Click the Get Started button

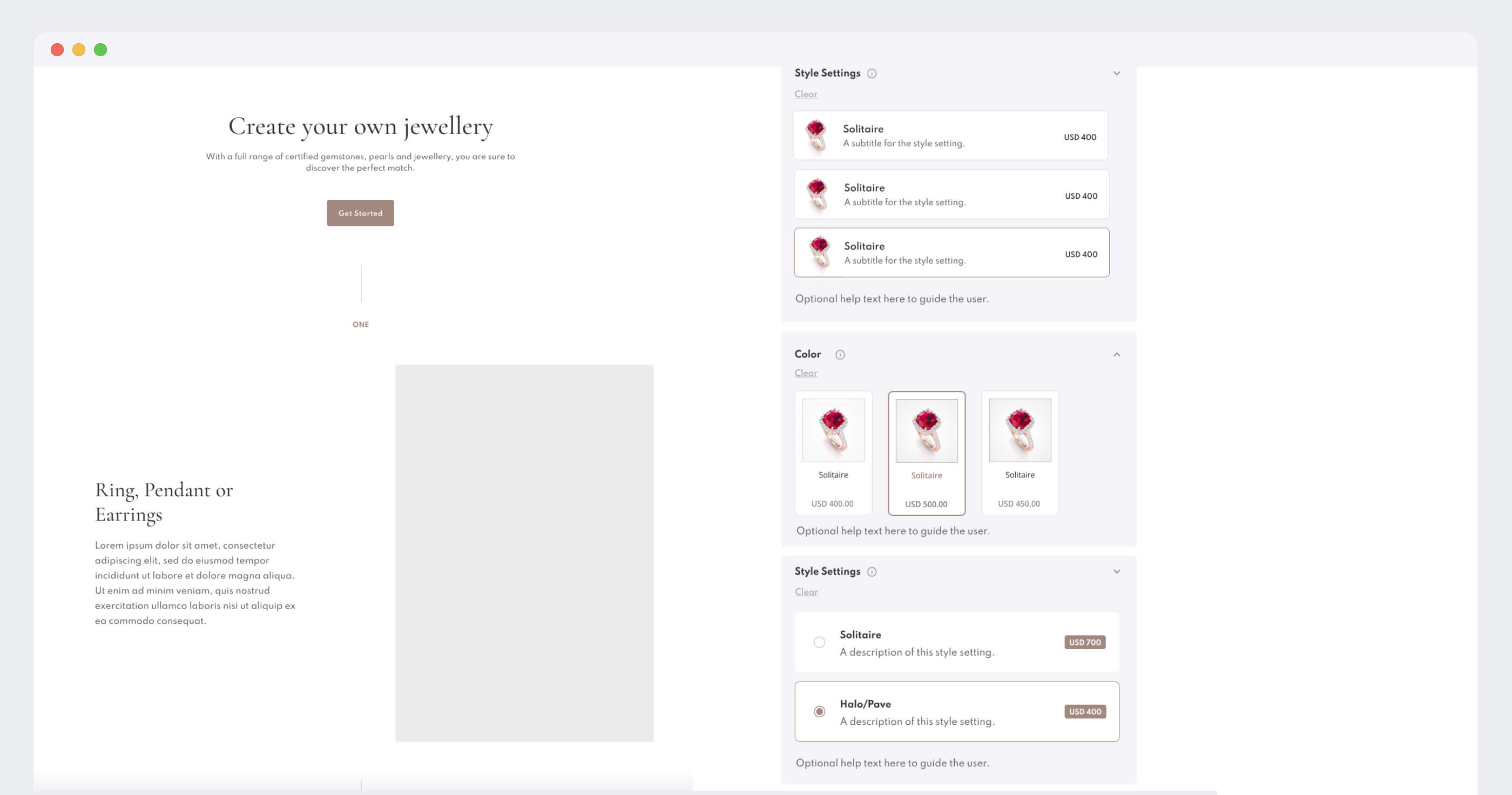pyautogui.click(x=360, y=213)
